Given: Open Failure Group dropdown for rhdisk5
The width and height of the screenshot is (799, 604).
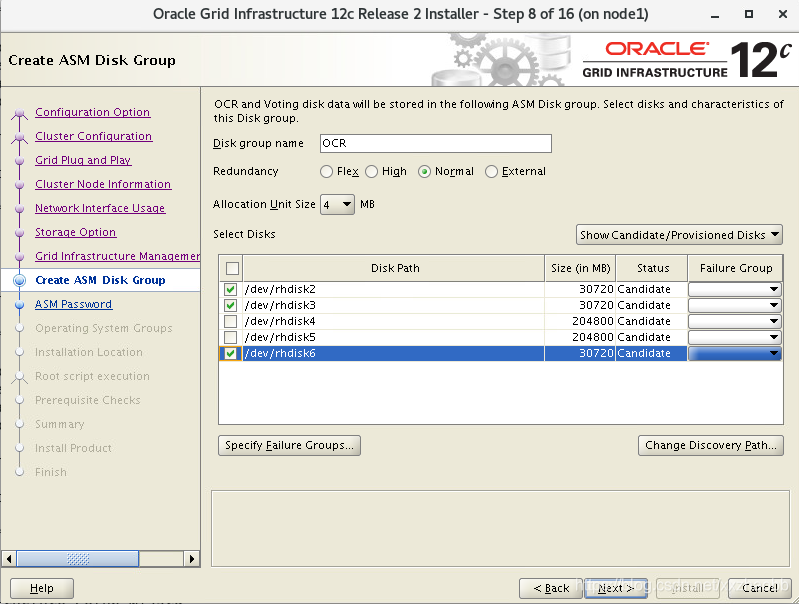Looking at the screenshot, I should [x=735, y=337].
